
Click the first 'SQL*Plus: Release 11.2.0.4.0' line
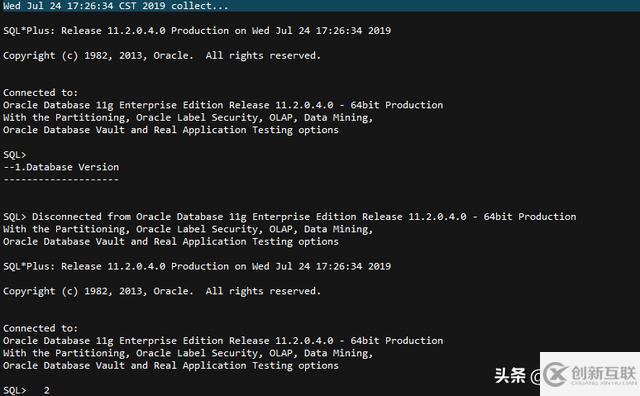point(197,31)
